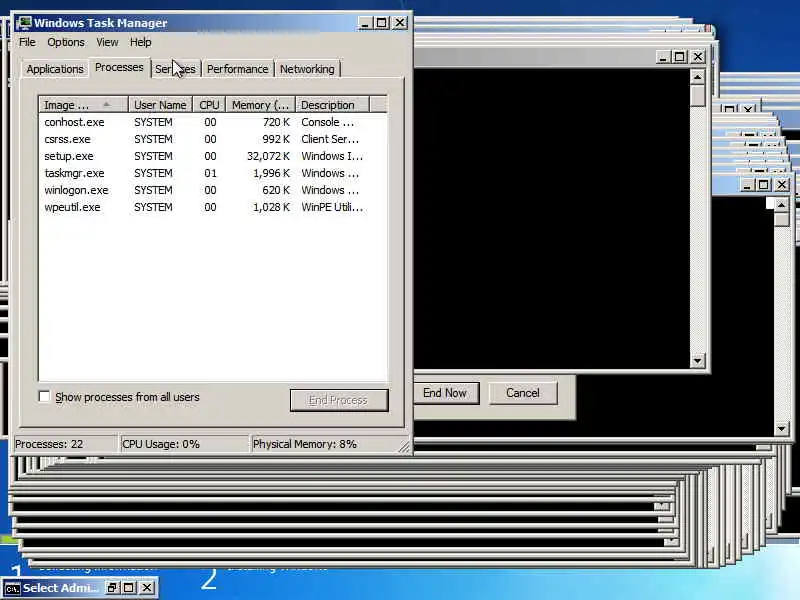The height and width of the screenshot is (600, 800).
Task: Click the 32,072 K memory value
Action: (268, 156)
